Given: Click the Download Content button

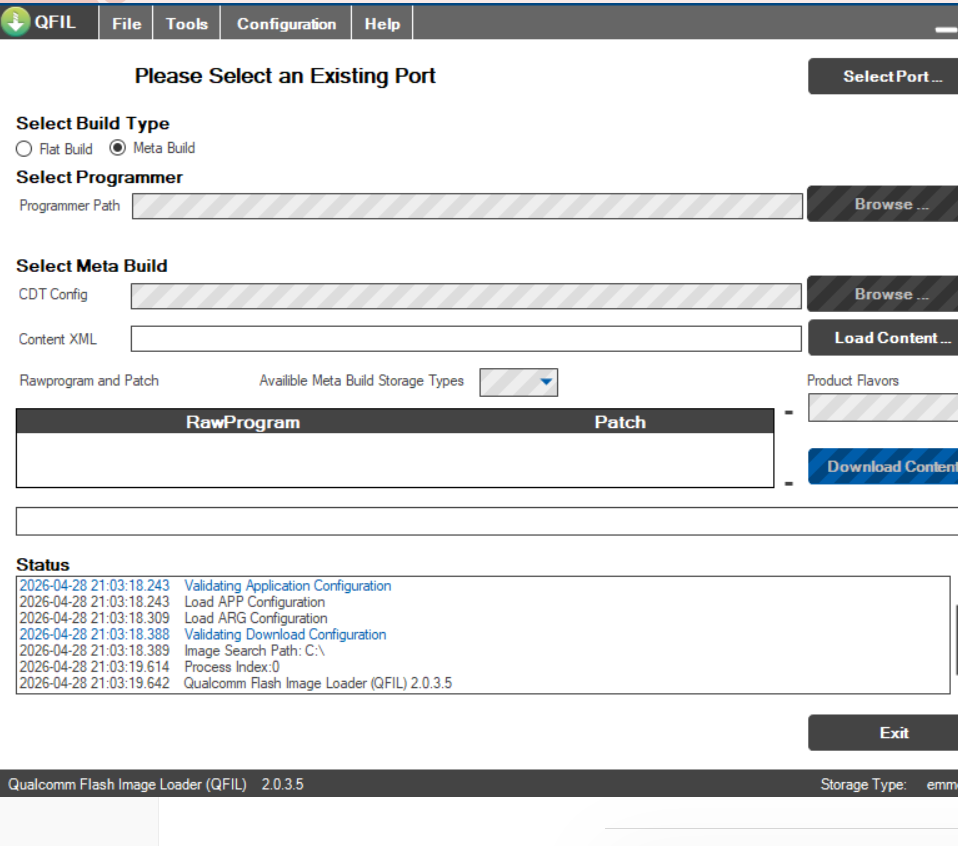Looking at the screenshot, I should (x=883, y=467).
